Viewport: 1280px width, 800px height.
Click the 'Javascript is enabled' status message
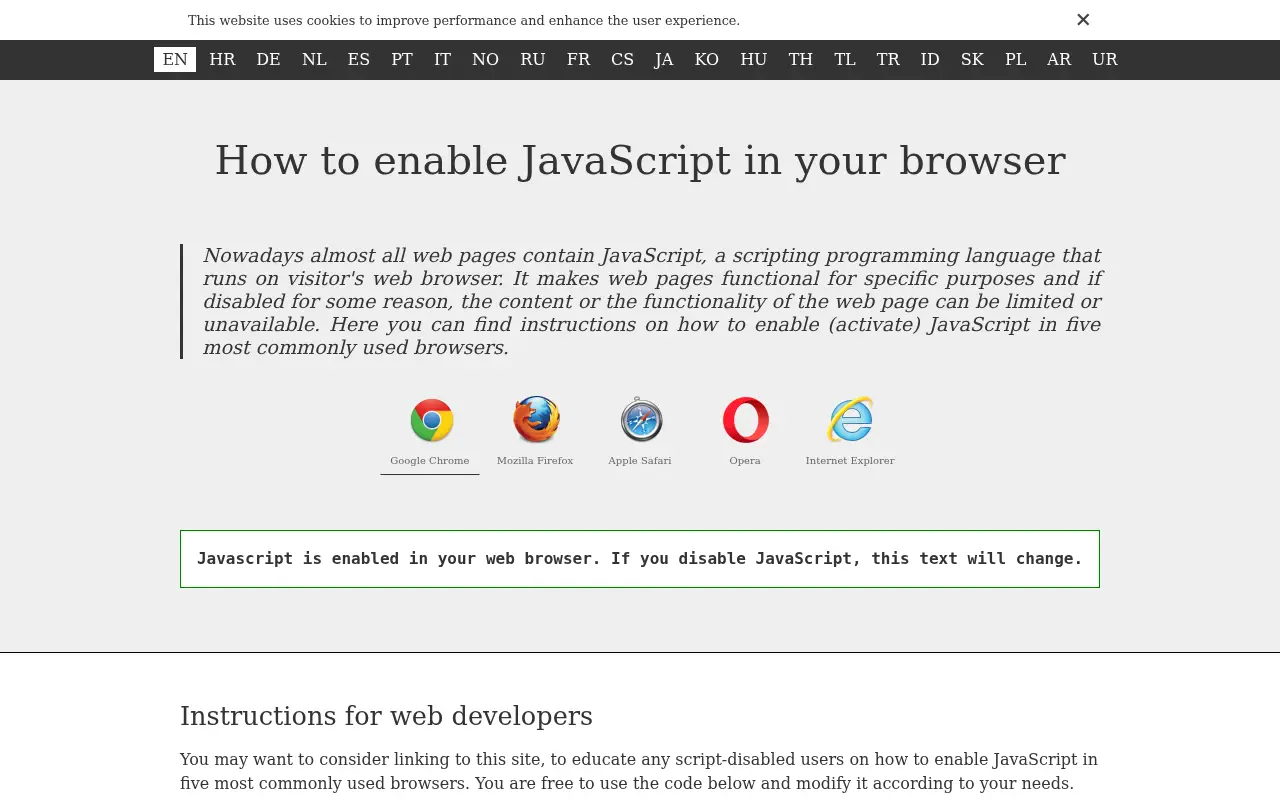click(640, 559)
